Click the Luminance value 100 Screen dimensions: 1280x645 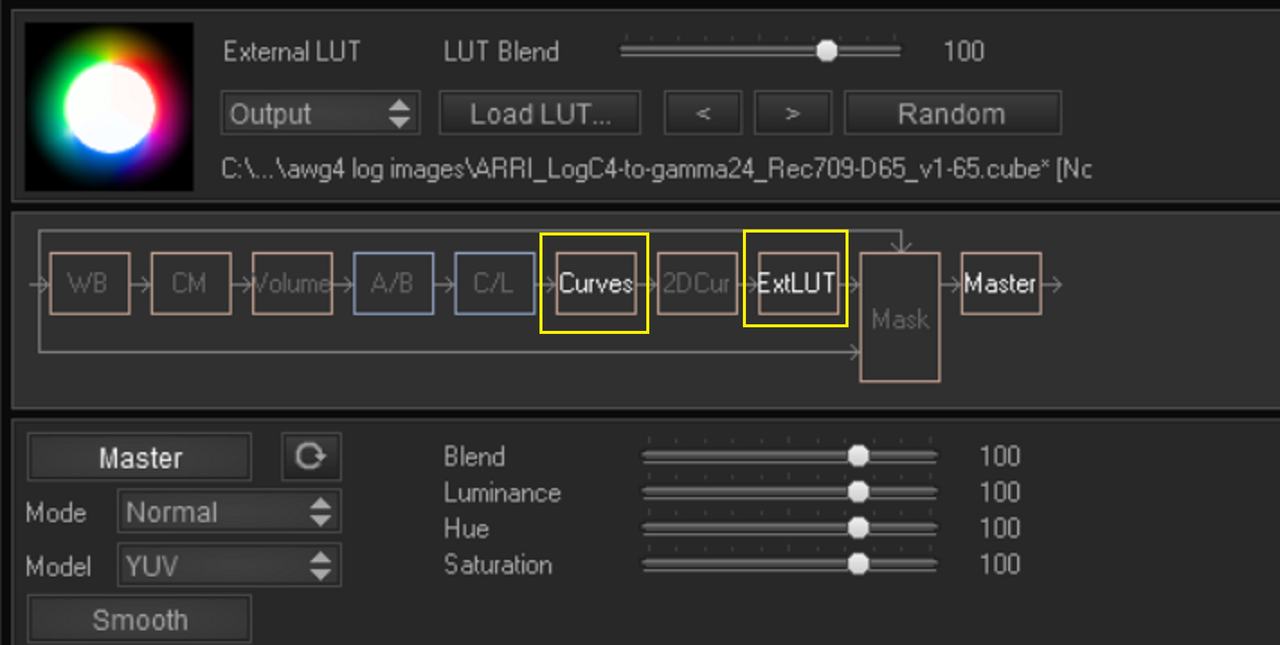point(1000,492)
